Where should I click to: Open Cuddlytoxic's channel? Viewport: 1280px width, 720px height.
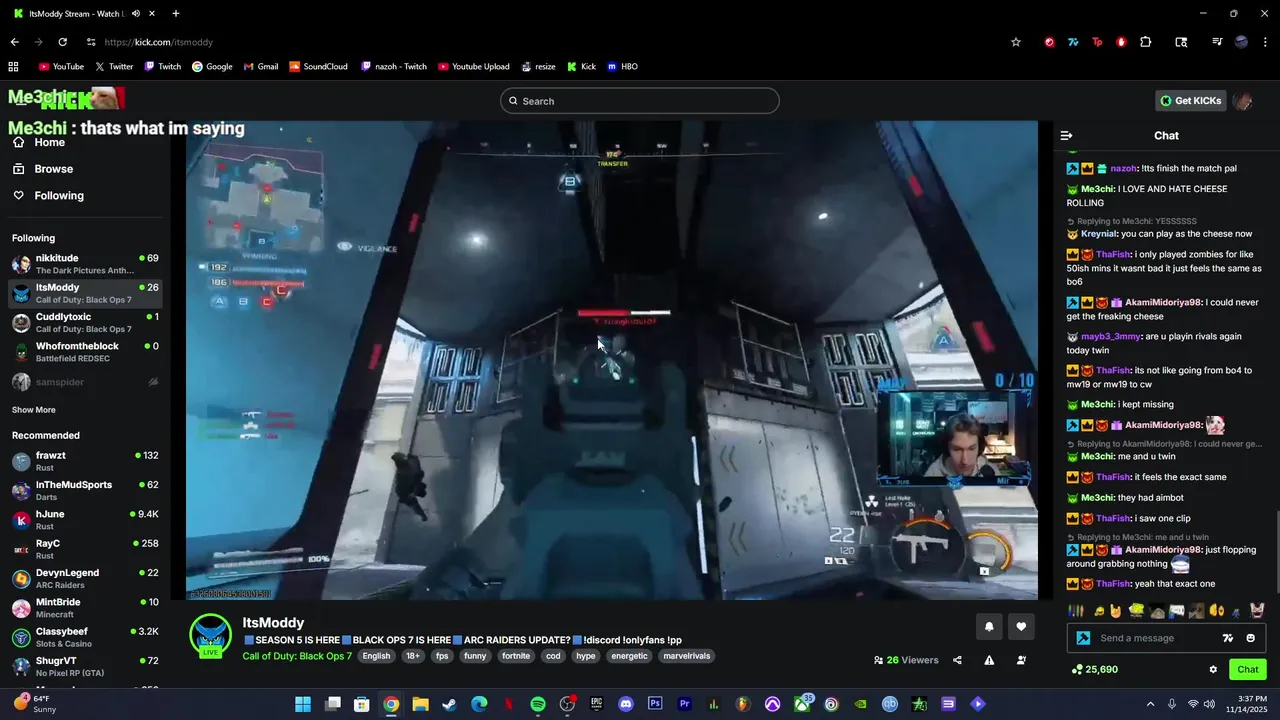(x=85, y=322)
